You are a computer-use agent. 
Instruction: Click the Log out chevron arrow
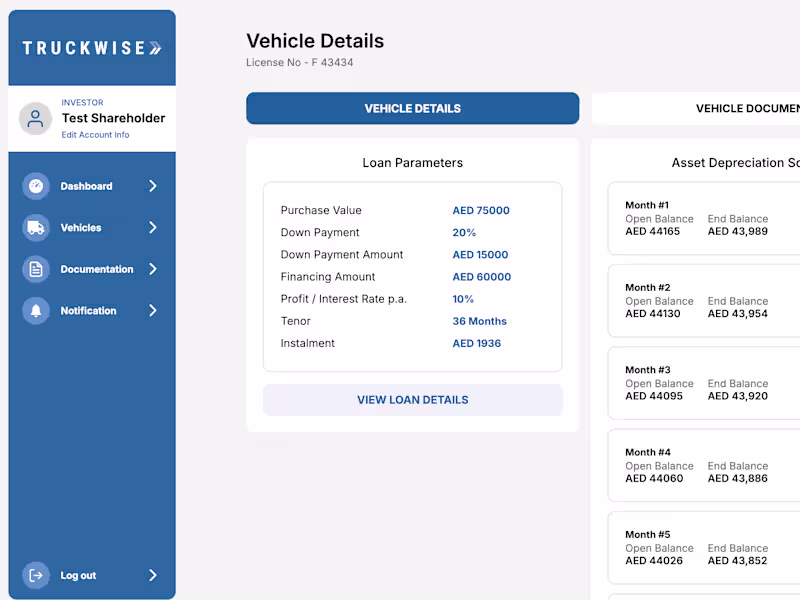tap(153, 575)
